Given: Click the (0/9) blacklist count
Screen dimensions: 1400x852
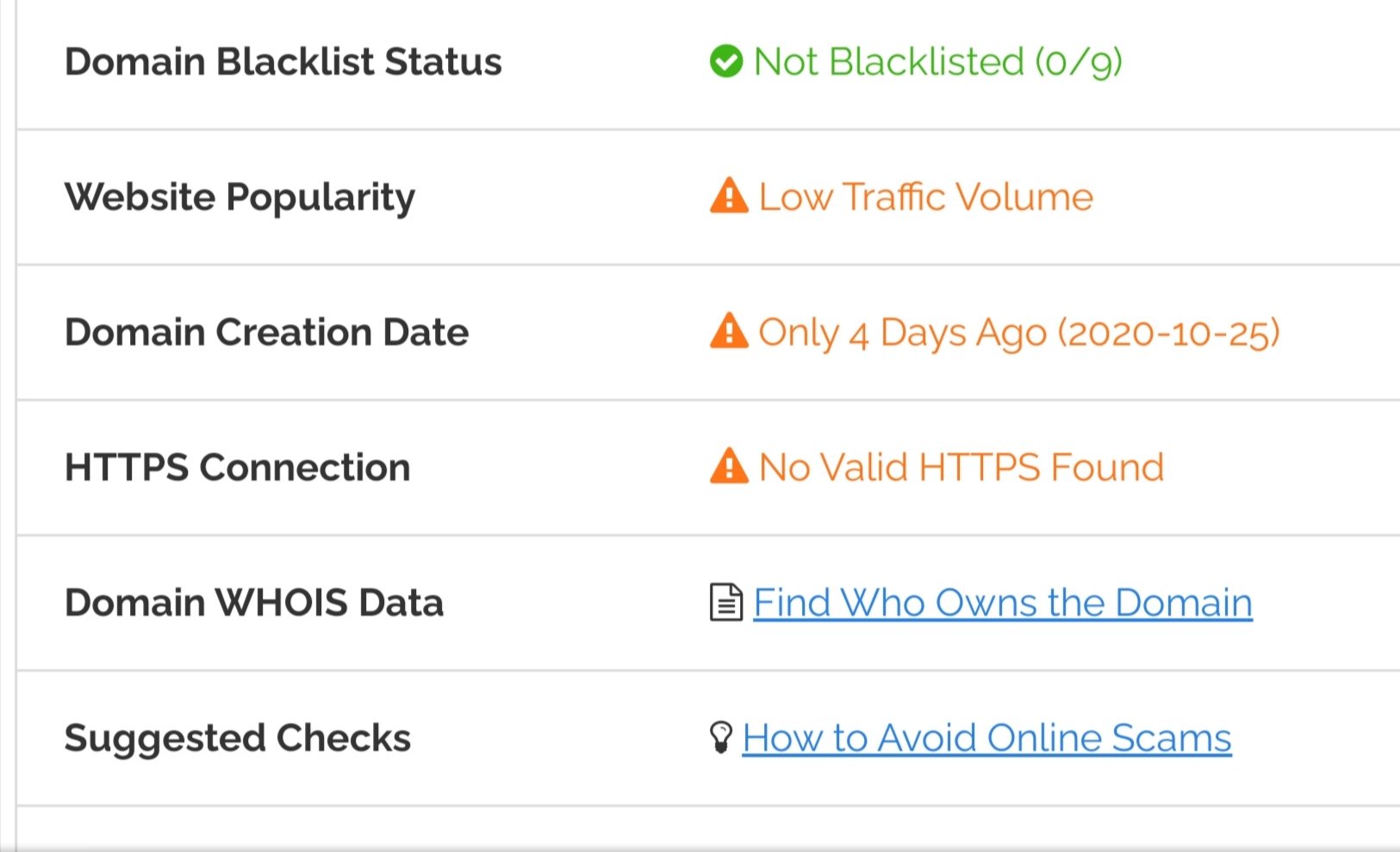Looking at the screenshot, I should pos(1079,62).
